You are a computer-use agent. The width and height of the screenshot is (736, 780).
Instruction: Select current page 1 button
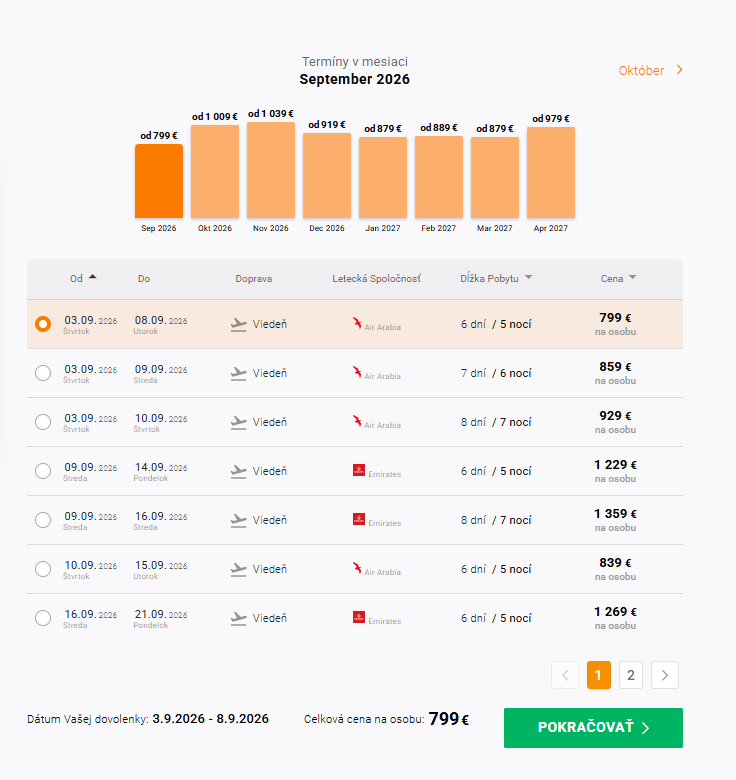[x=599, y=675]
